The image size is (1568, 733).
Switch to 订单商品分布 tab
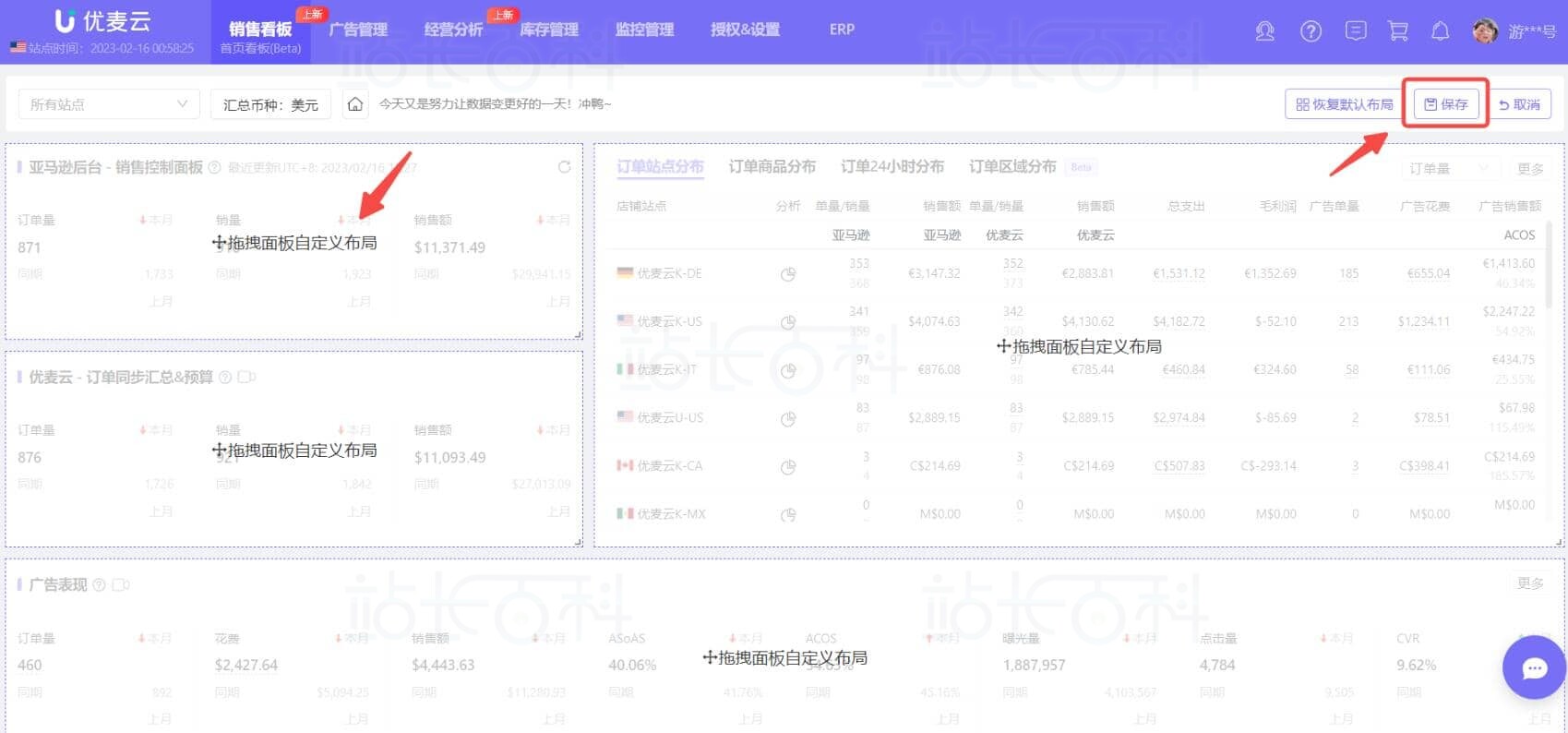tap(772, 166)
